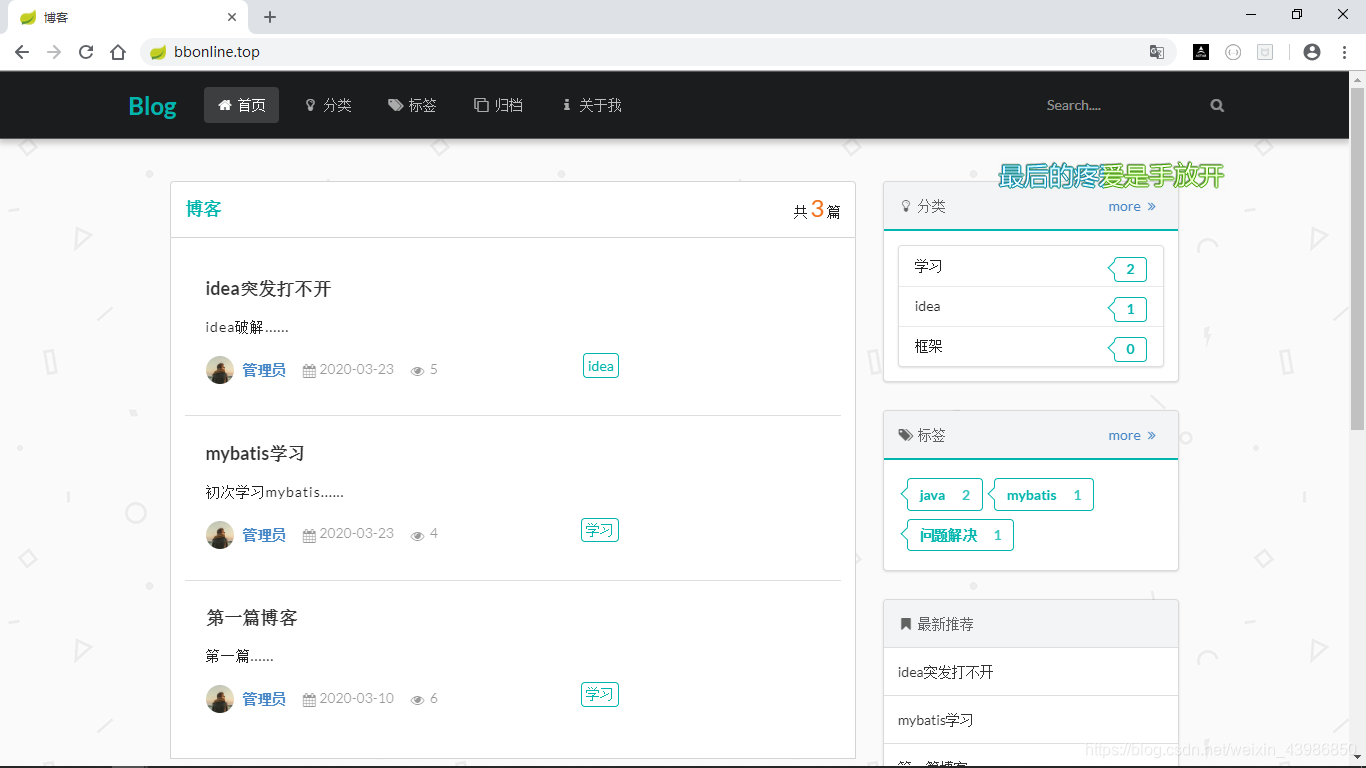The image size is (1366, 768).
Task: Select 框架 category in sidebar
Action: tap(1031, 347)
